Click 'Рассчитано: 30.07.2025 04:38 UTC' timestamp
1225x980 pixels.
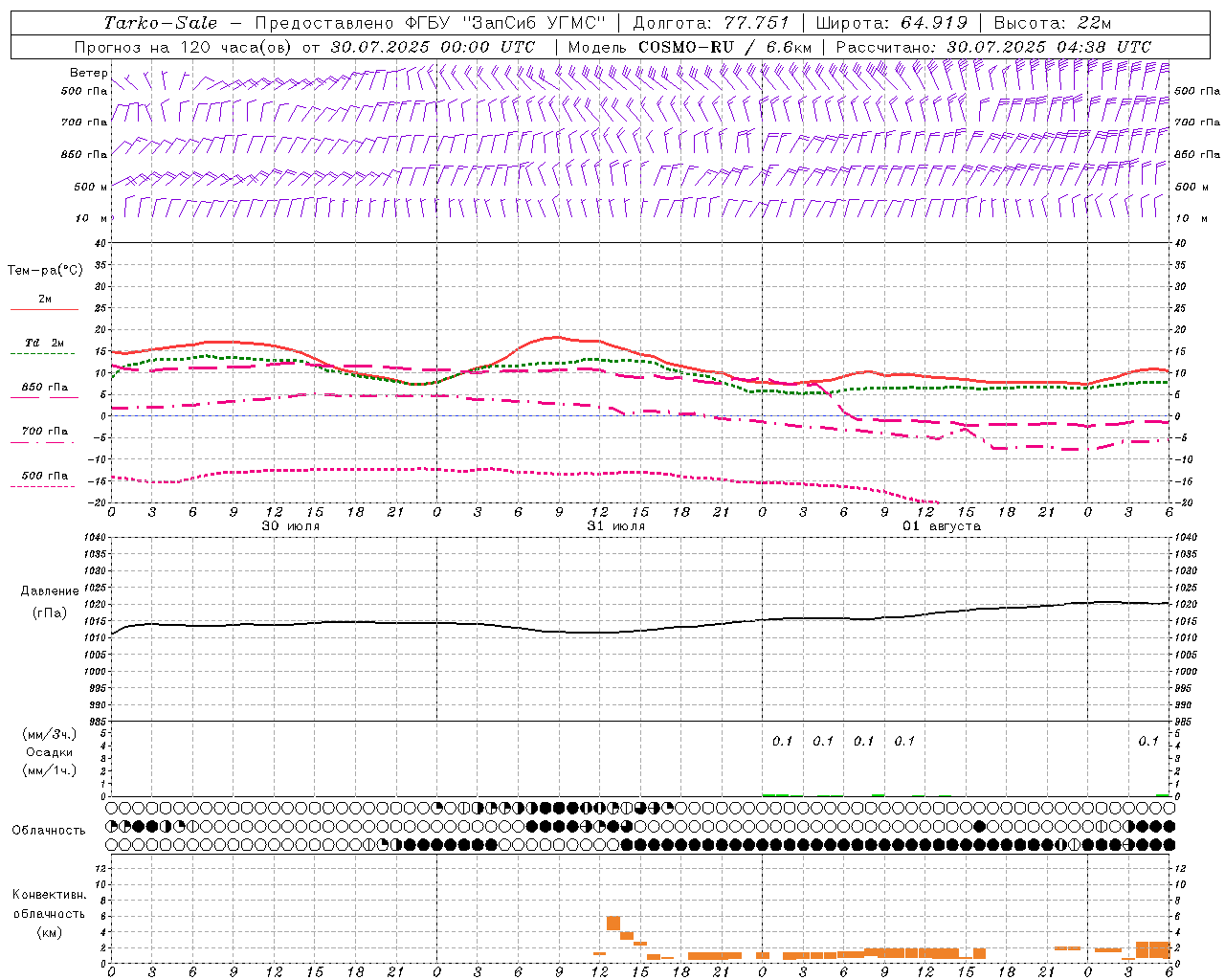[x=993, y=47]
